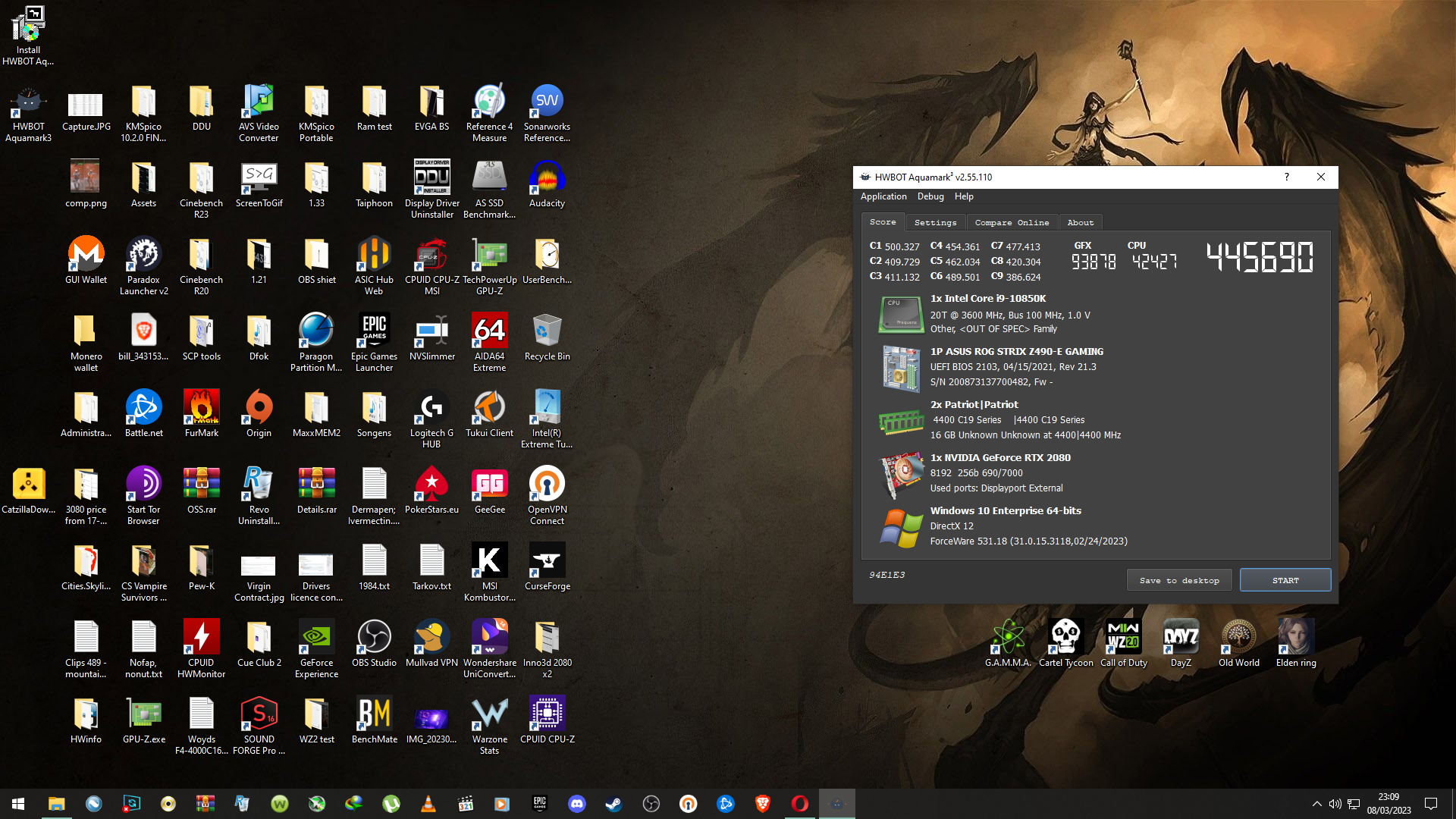
Task: Click the question mark help button in title bar
Action: click(x=1287, y=177)
